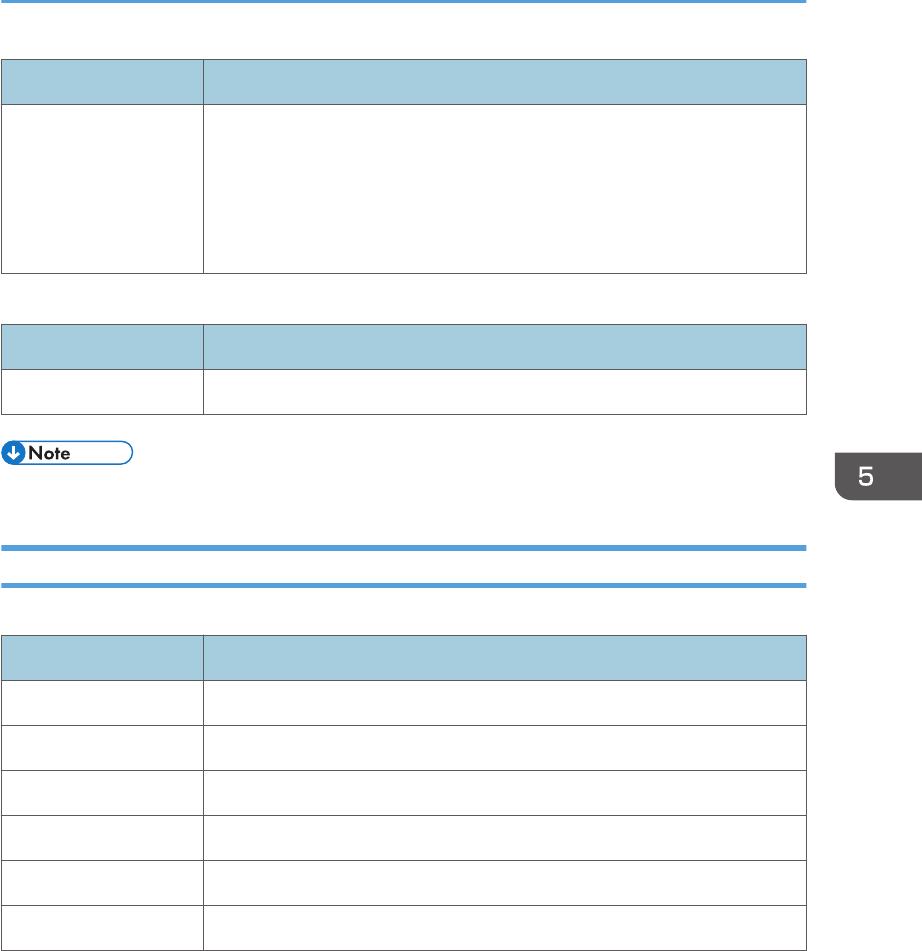Click the tall empty wide cell in first table

505,189
